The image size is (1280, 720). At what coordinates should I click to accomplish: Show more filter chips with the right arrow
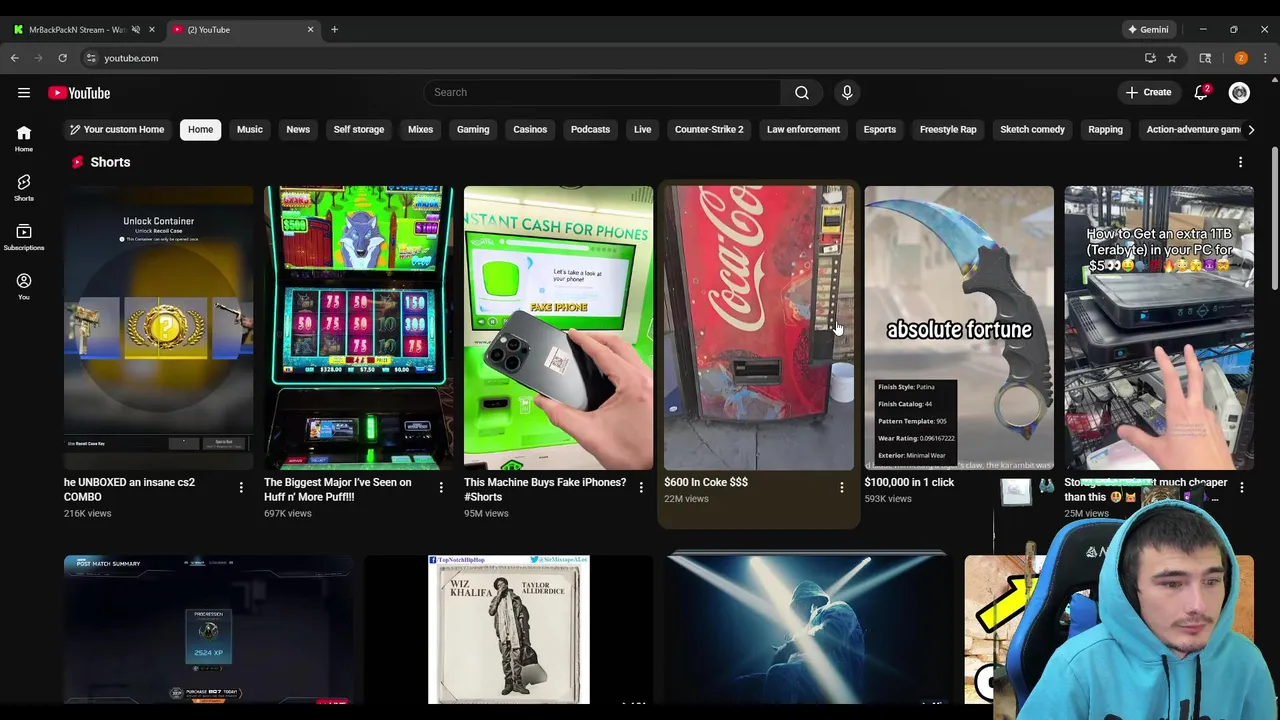coord(1250,129)
